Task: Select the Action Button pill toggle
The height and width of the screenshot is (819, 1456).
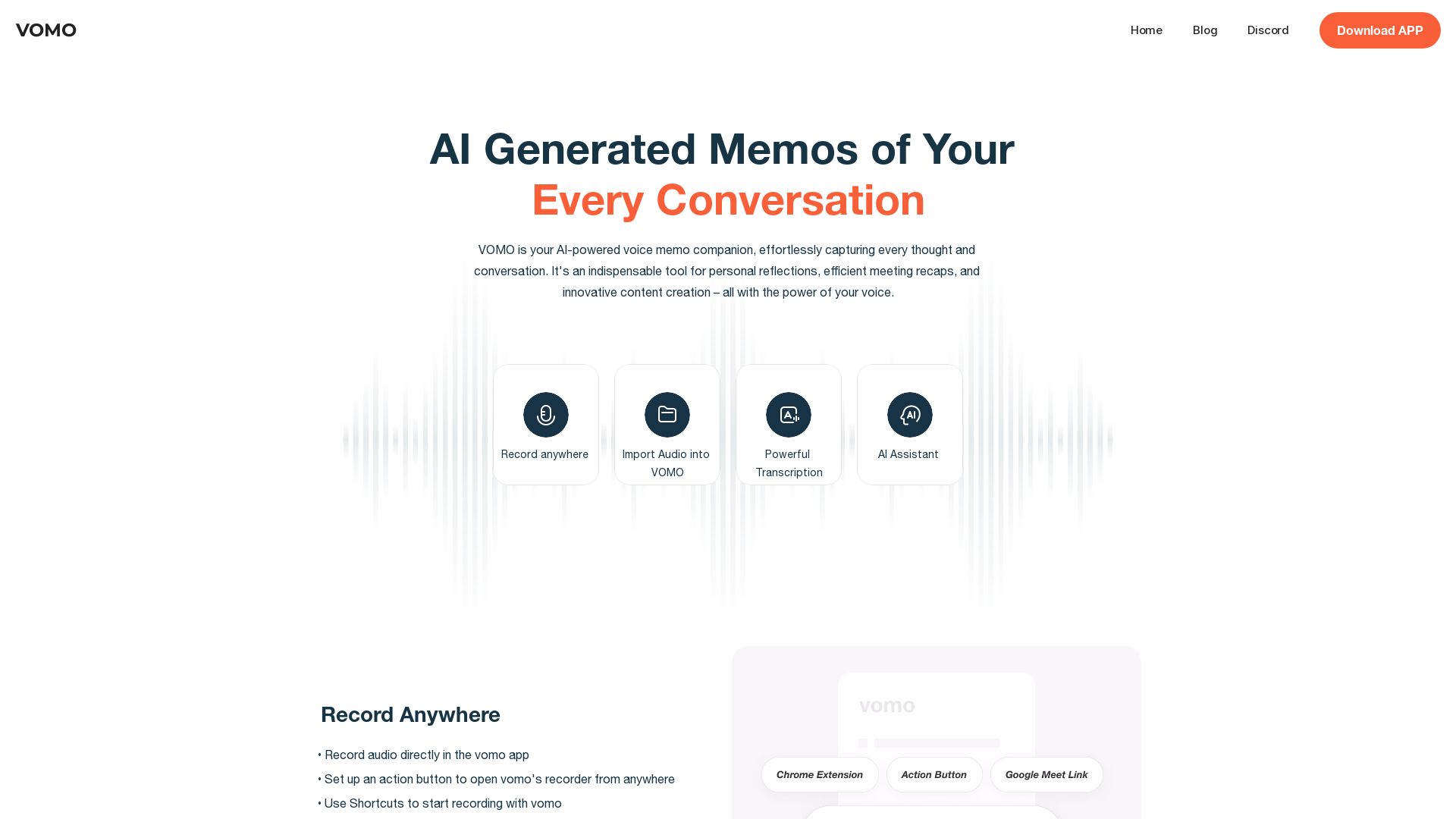Action: pyautogui.click(x=933, y=774)
